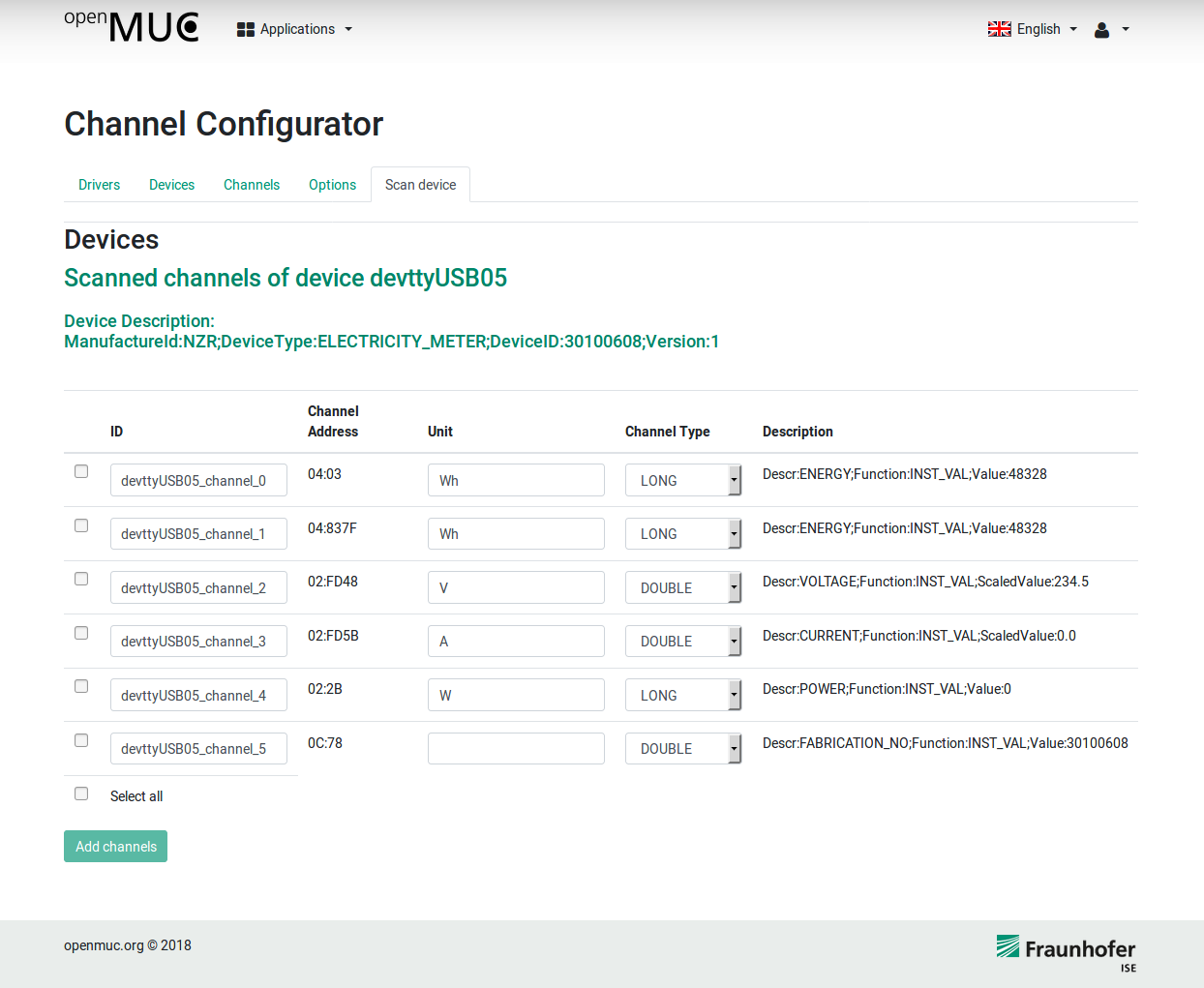Enable the Select all checkbox
Screen dimensions: 1204x988
click(81, 793)
